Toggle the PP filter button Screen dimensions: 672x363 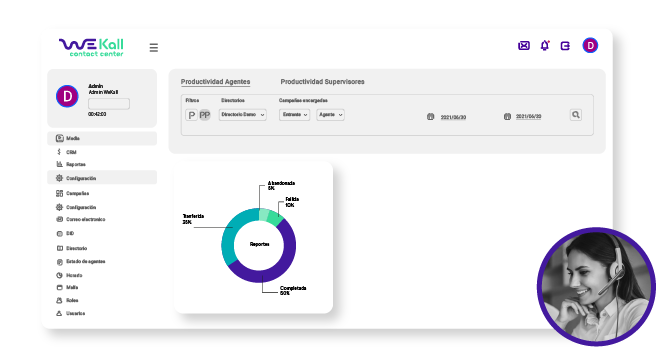(x=205, y=115)
